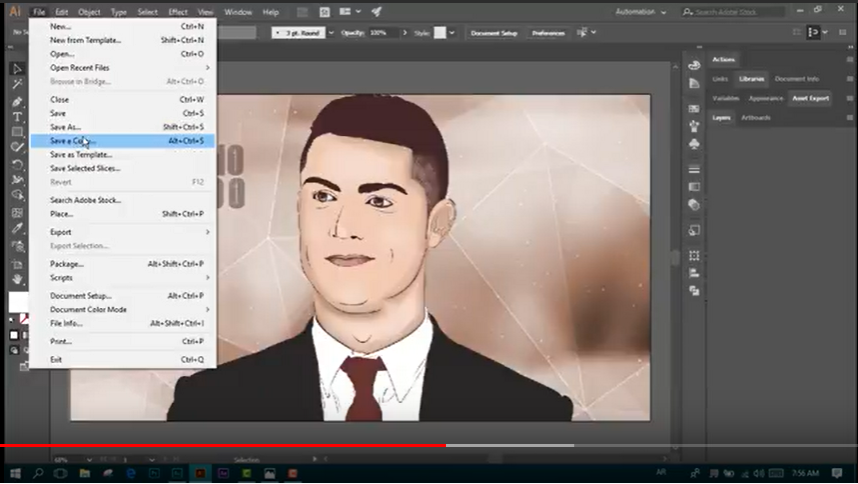Select the Rotate tool
Image resolution: width=858 pixels, height=484 pixels.
(x=17, y=165)
